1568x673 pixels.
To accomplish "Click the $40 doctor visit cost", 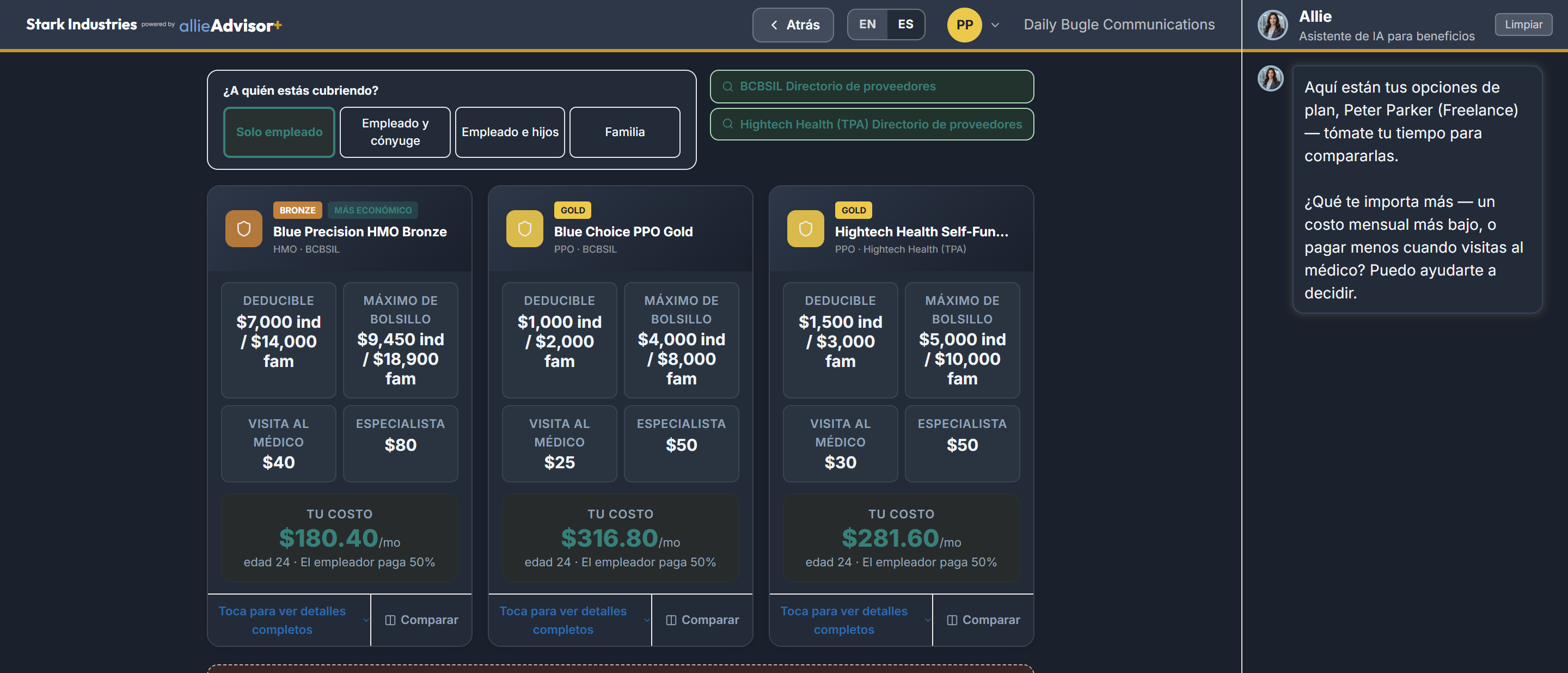I will point(278,462).
